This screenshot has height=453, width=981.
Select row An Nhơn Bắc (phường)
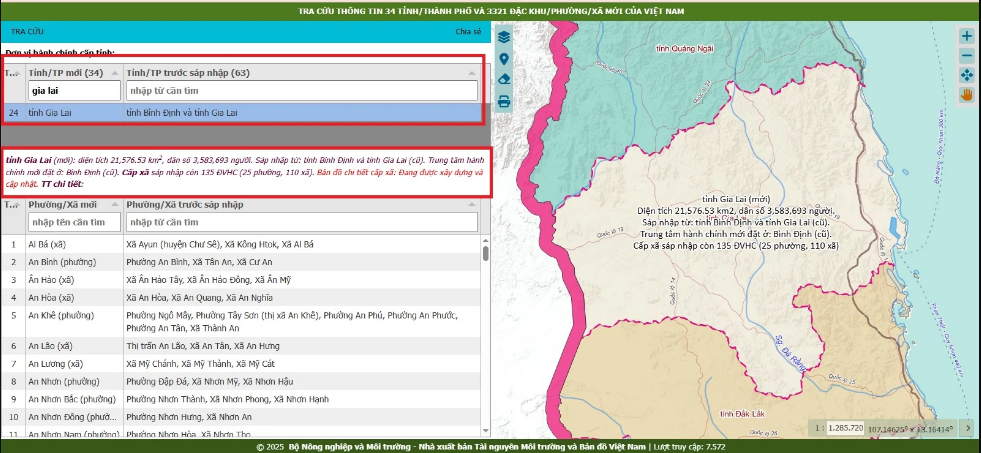[241, 399]
